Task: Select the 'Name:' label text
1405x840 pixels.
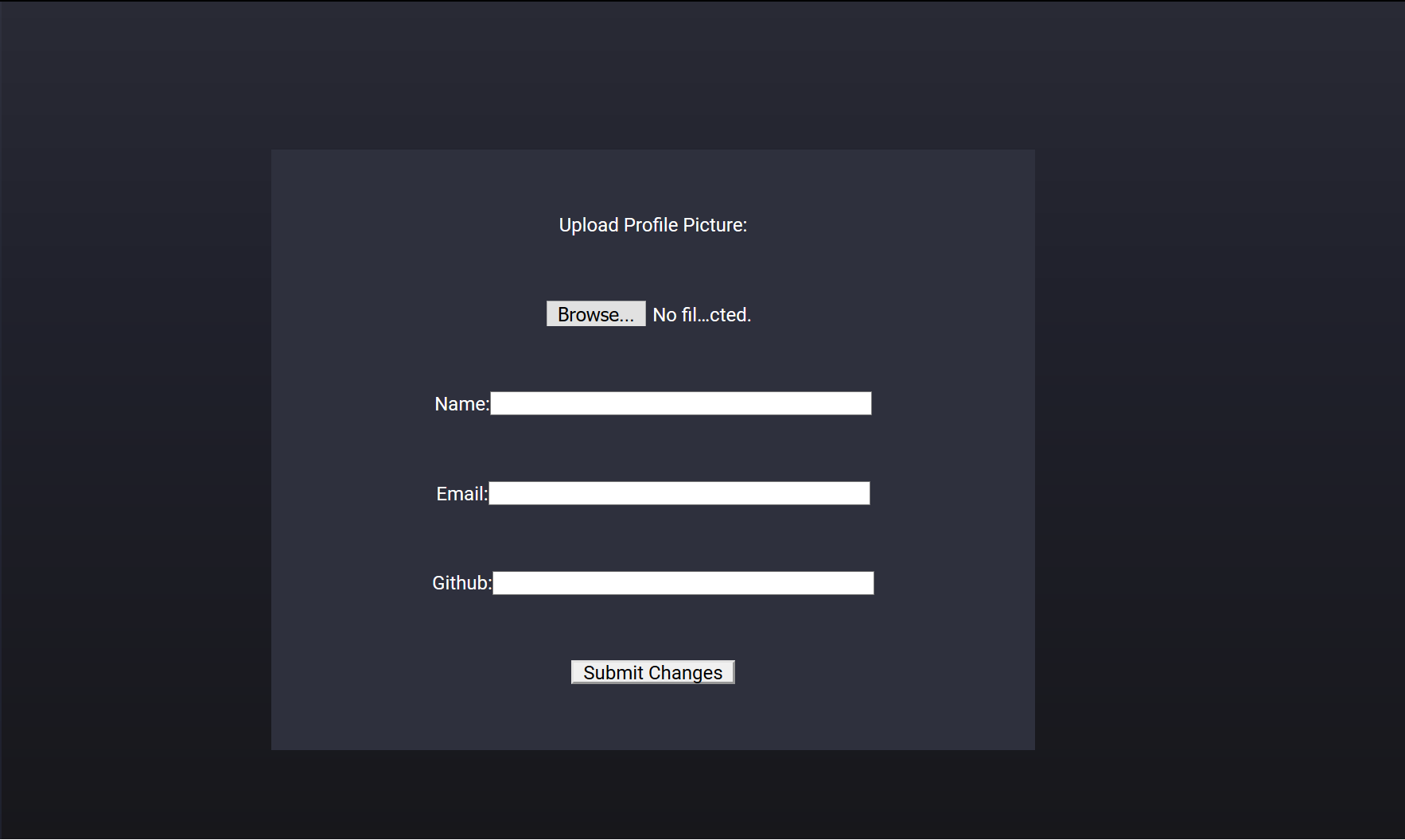Action: tap(462, 404)
